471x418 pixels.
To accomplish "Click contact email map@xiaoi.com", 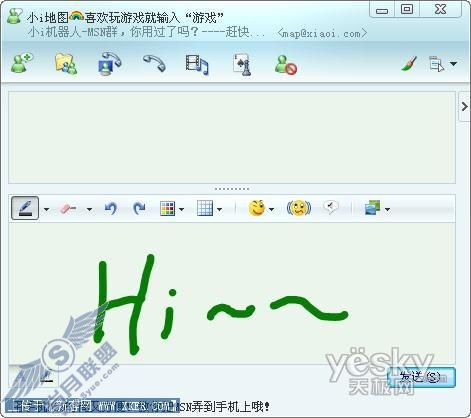I will click(322, 33).
